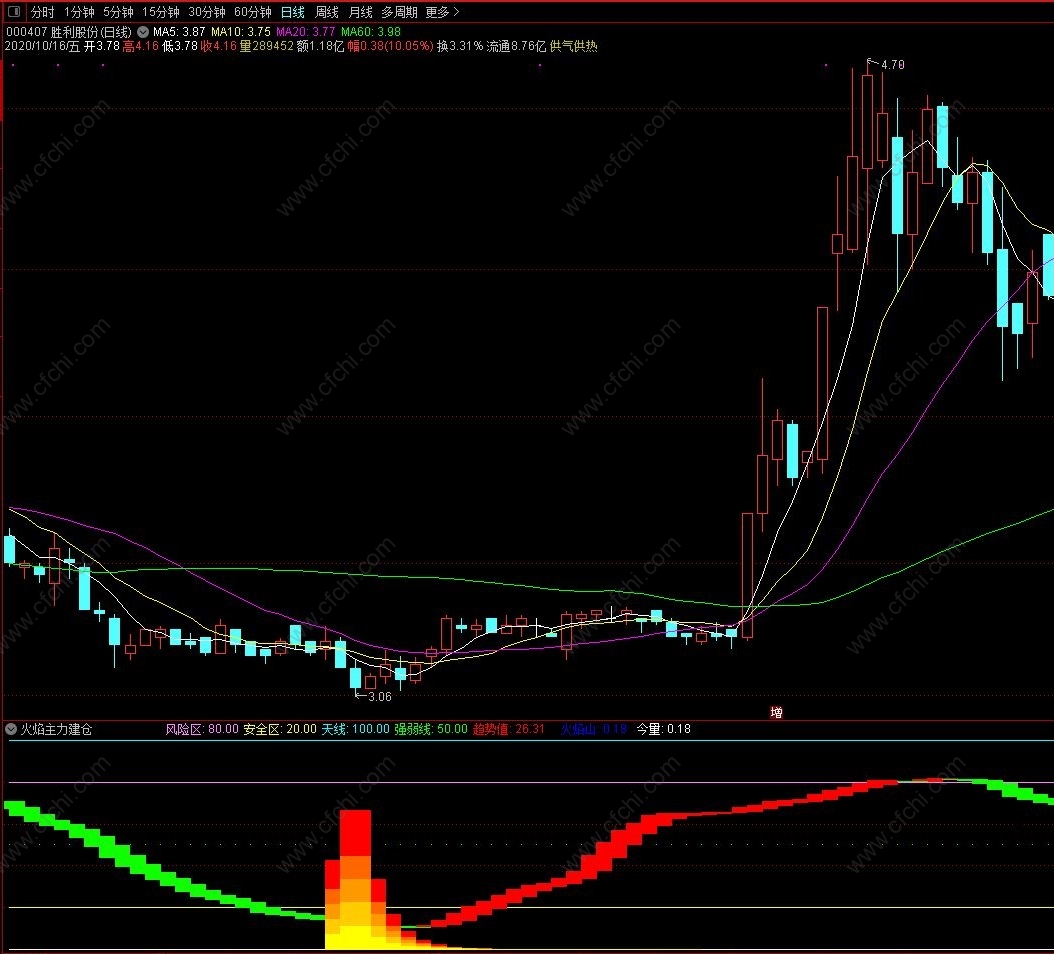Viewport: 1054px width, 954px height.
Task: Click the panel layout icon at top-left
Action: point(13,11)
